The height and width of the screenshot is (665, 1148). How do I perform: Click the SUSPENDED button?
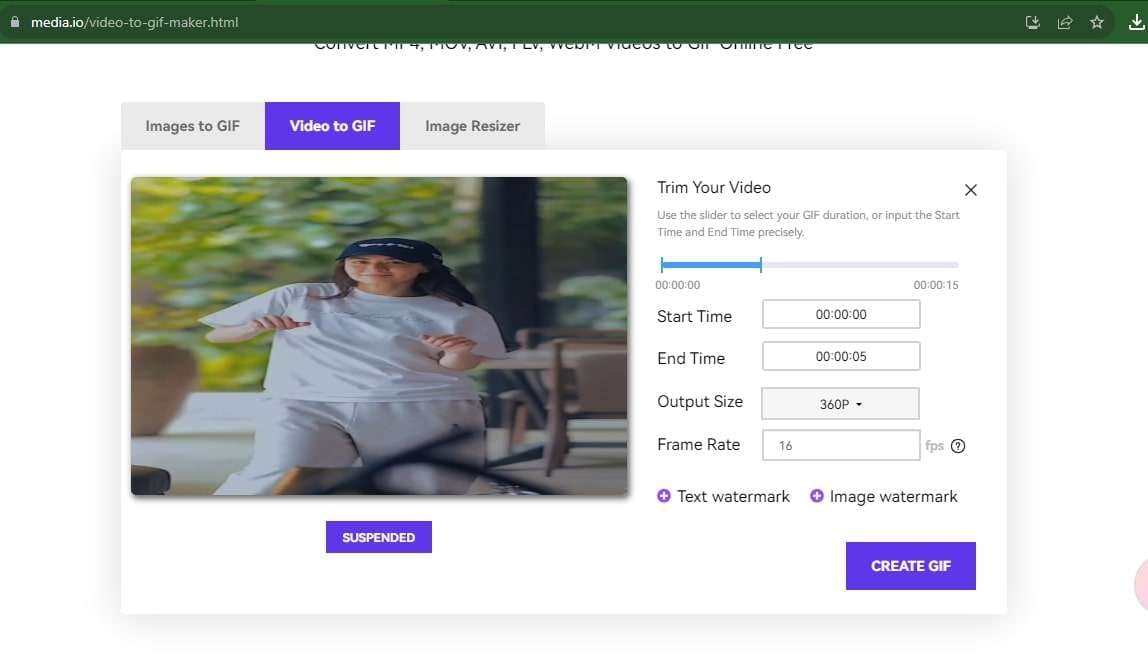tap(378, 537)
